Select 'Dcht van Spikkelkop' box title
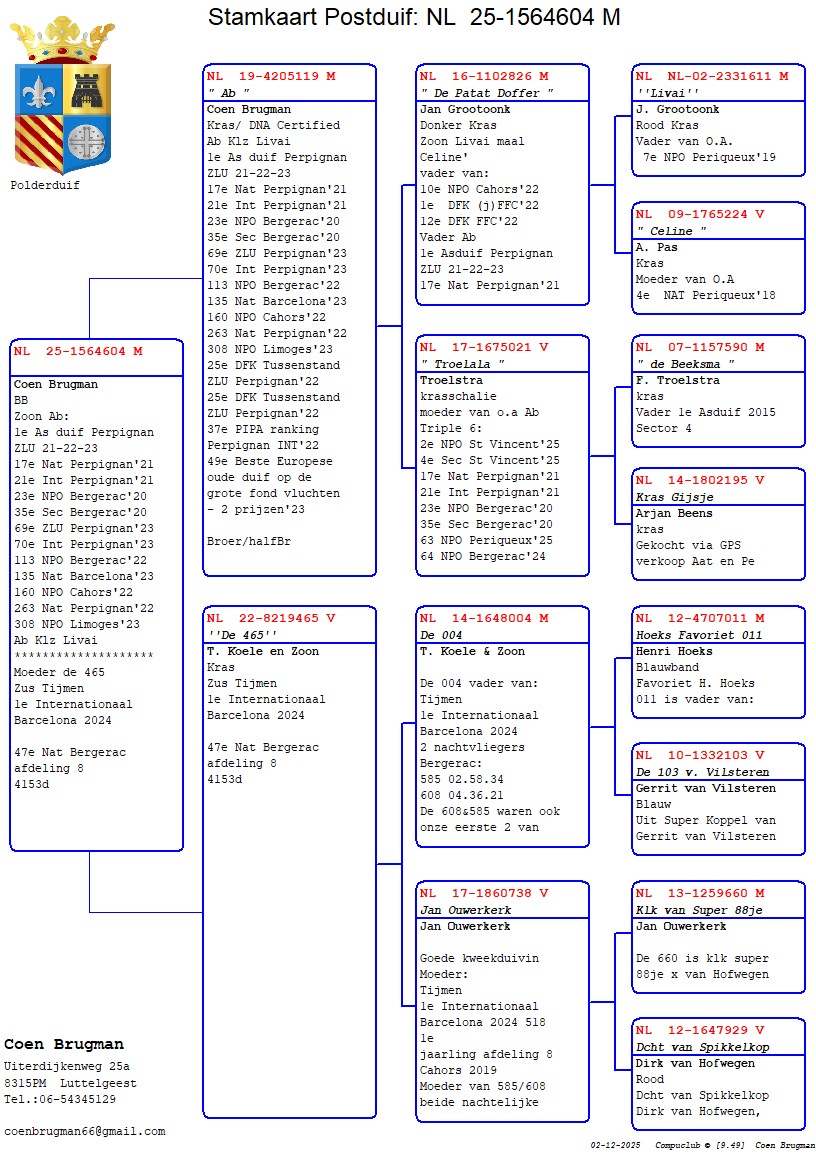The height and width of the screenshot is (1172, 816). [702, 1047]
